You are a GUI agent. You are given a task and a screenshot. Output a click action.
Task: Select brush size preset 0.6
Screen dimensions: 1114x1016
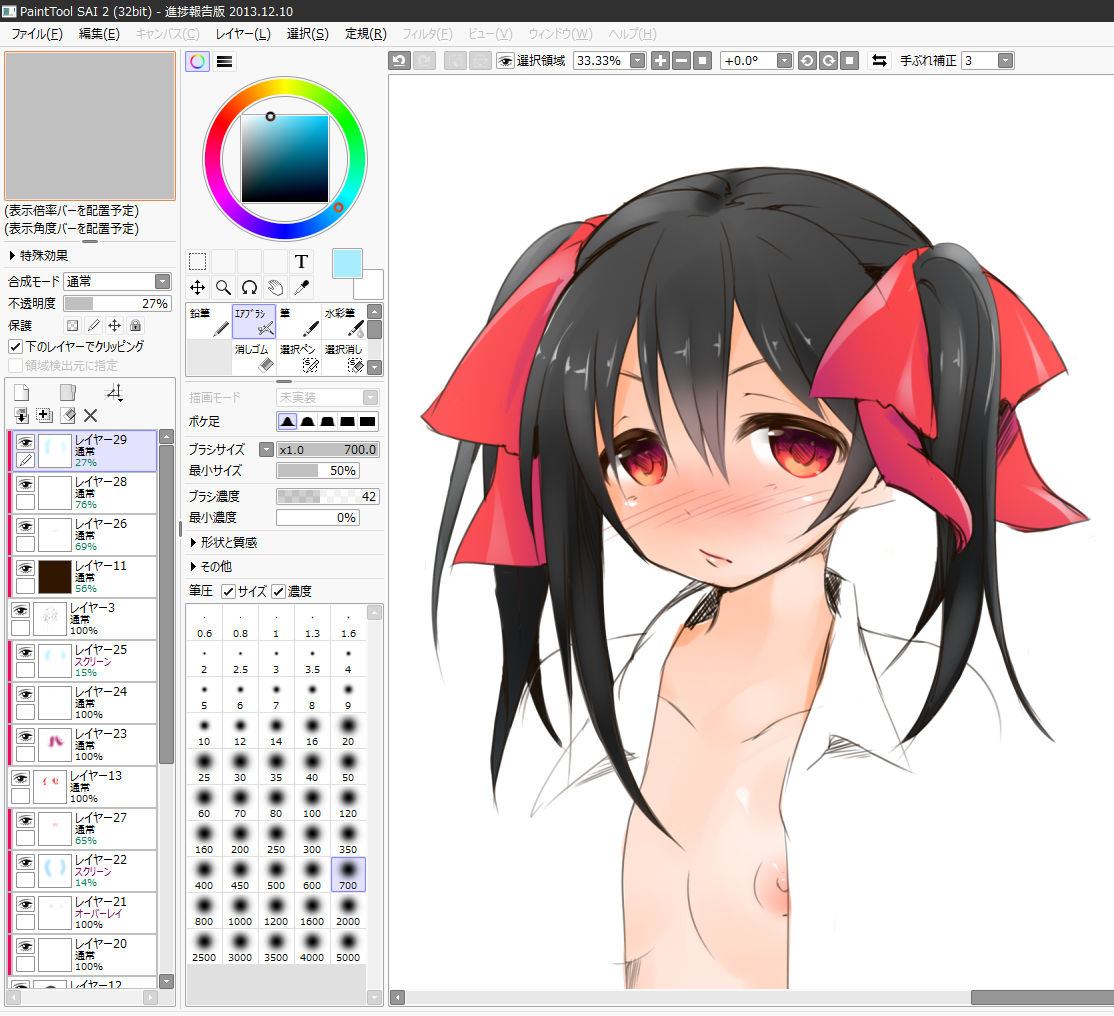click(205, 624)
